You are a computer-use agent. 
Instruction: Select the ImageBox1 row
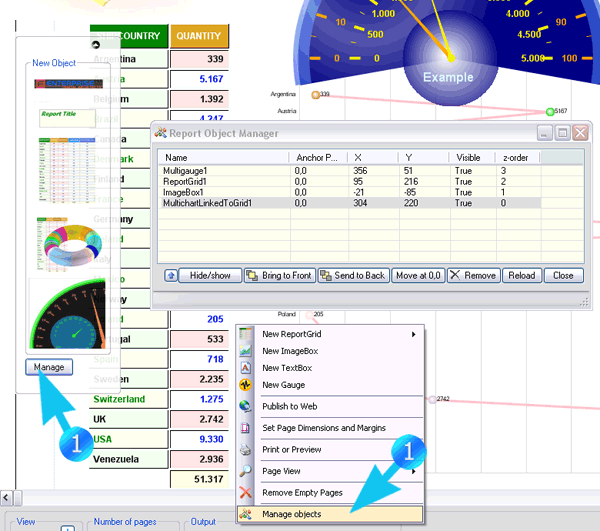click(x=350, y=192)
